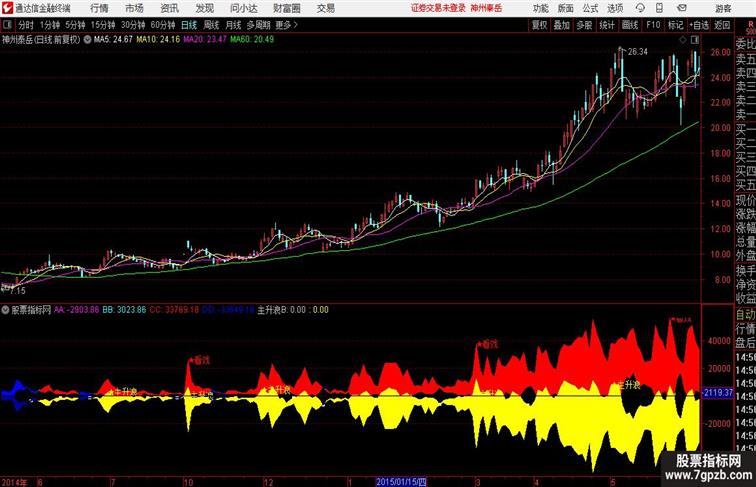
Task: Click the 主升浪B: 0.00 indicator value
Action: tap(282, 310)
